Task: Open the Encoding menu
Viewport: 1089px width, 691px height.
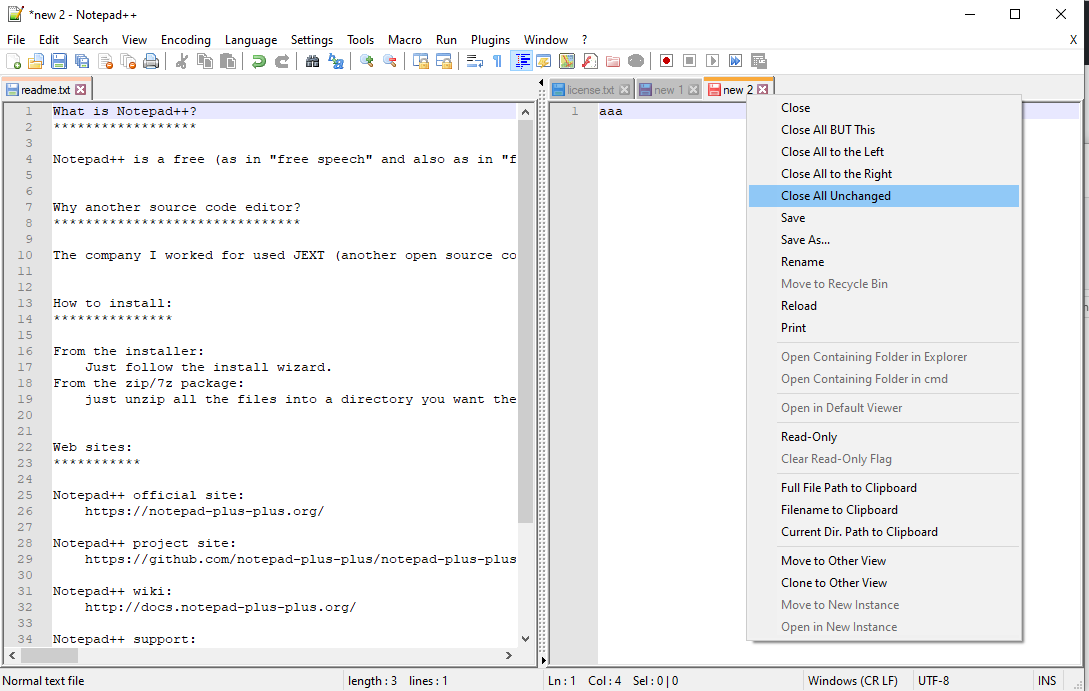Action: pyautogui.click(x=185, y=40)
